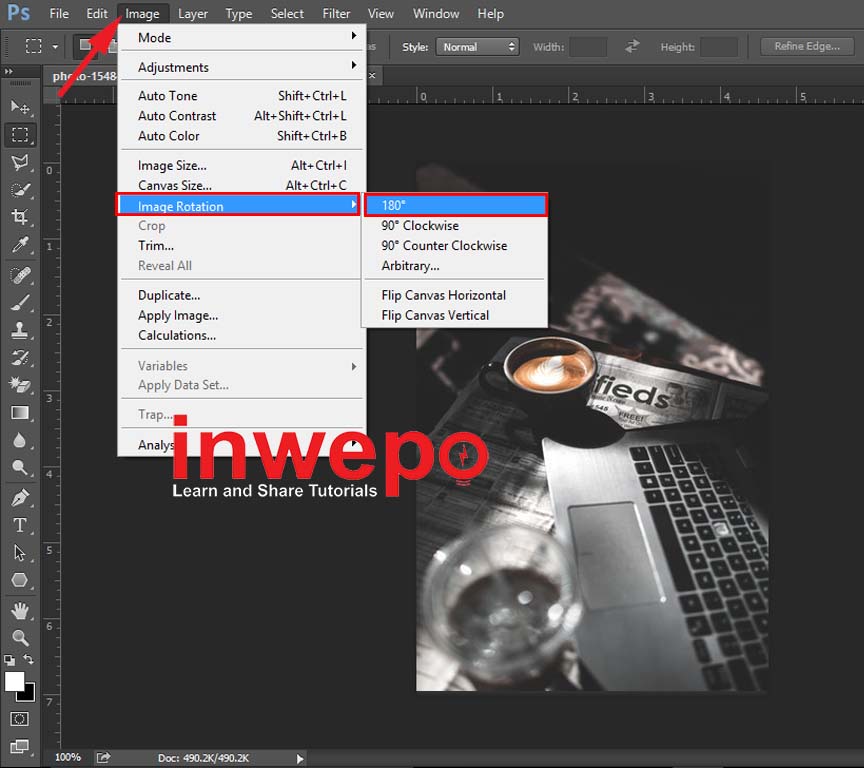Choose Flip Canvas Vertical
The height and width of the screenshot is (768, 864).
point(456,315)
